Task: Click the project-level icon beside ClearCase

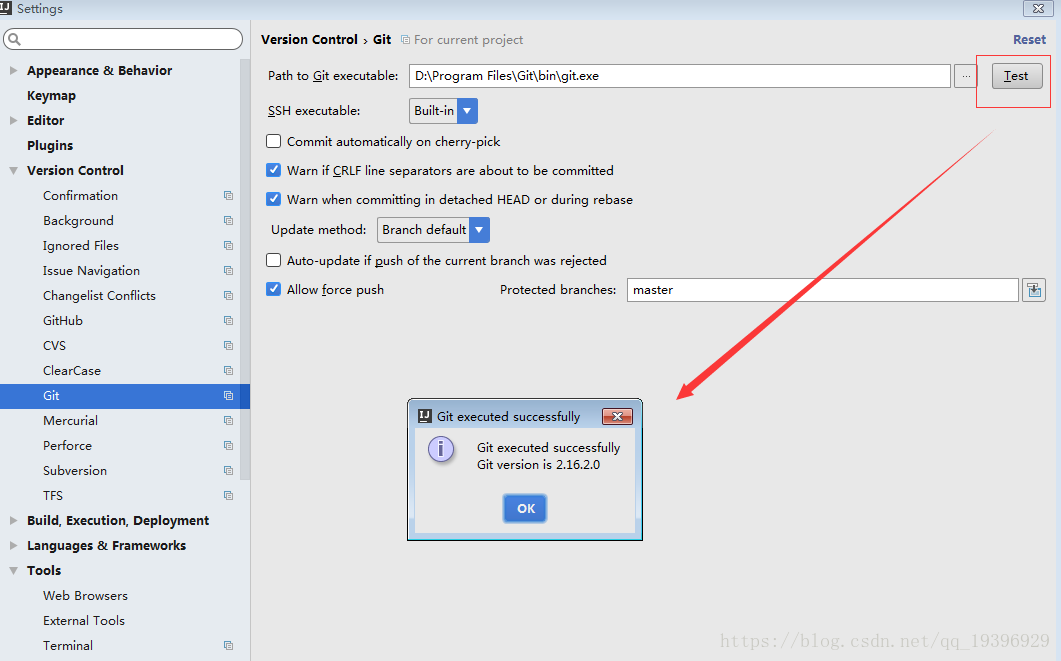Action: [228, 371]
